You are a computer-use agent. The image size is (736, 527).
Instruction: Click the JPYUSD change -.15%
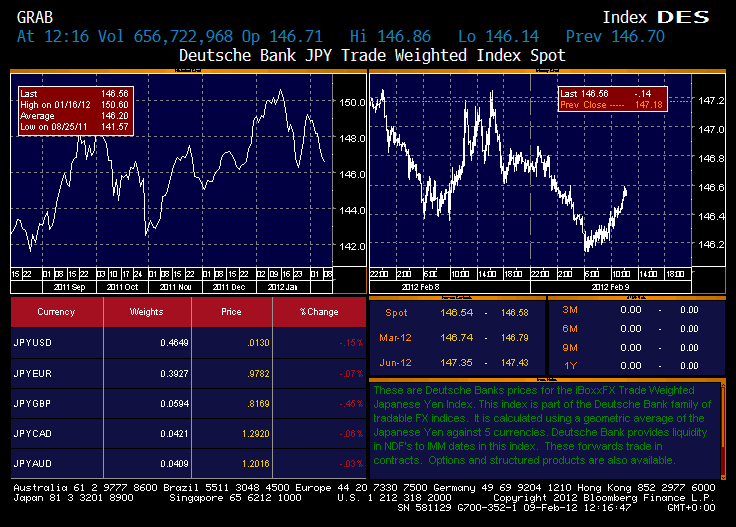click(351, 343)
